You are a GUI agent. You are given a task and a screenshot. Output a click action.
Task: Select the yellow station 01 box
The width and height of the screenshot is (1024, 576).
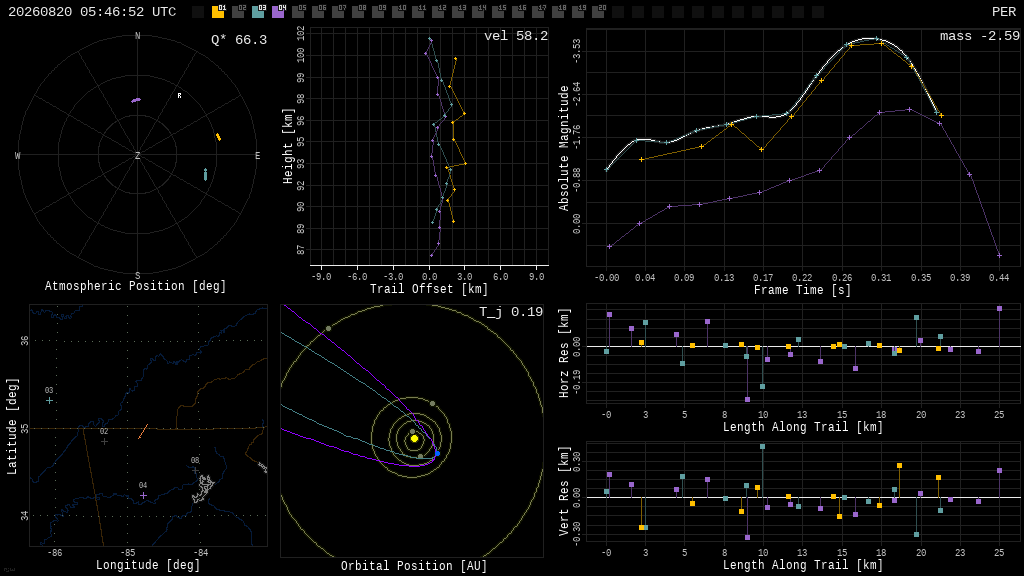coord(218,11)
